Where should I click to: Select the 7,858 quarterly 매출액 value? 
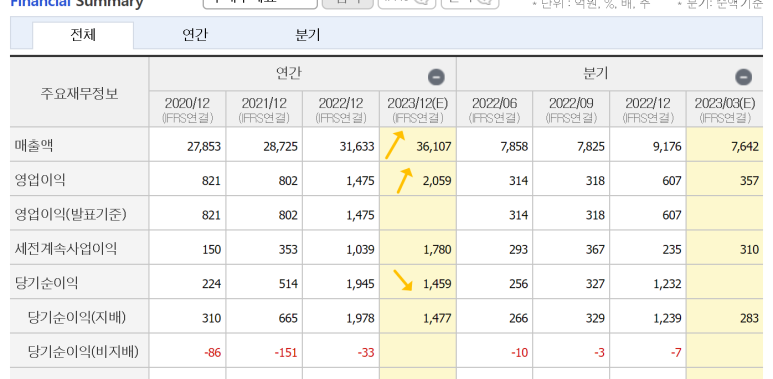coord(514,146)
